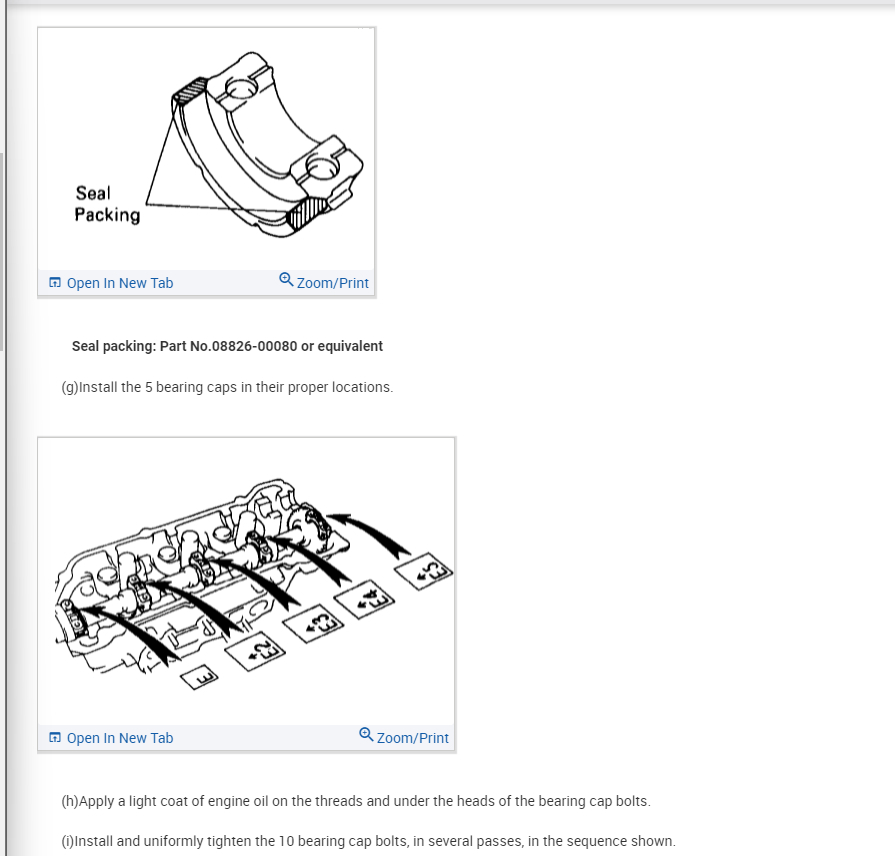Click the E2 cap marker in the diagram
This screenshot has width=895, height=856.
pos(255,652)
